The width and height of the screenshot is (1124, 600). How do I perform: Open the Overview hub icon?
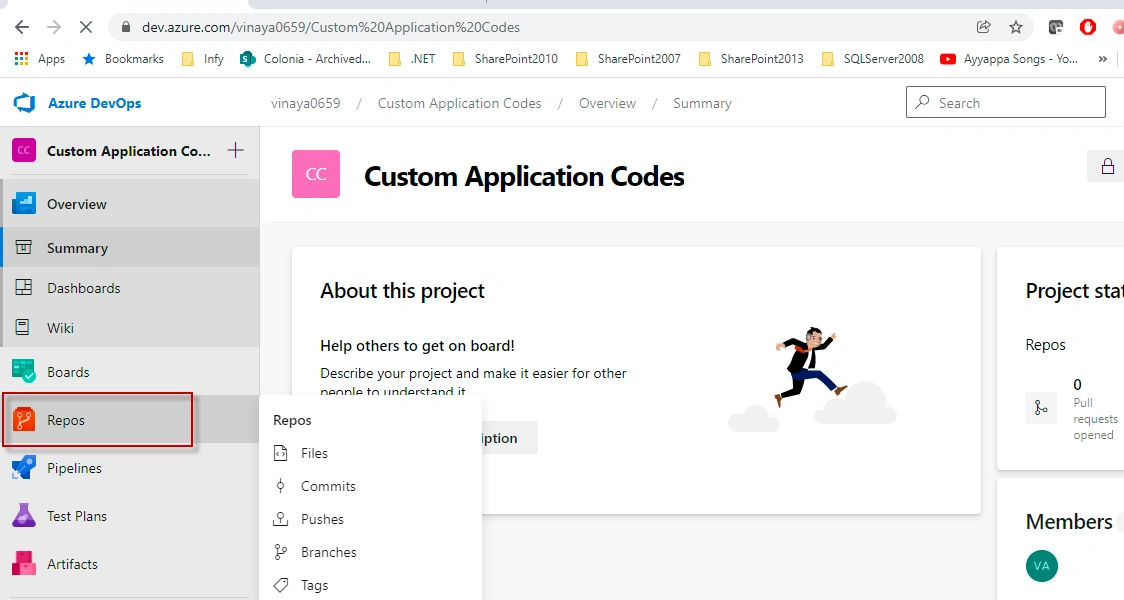pos(24,204)
